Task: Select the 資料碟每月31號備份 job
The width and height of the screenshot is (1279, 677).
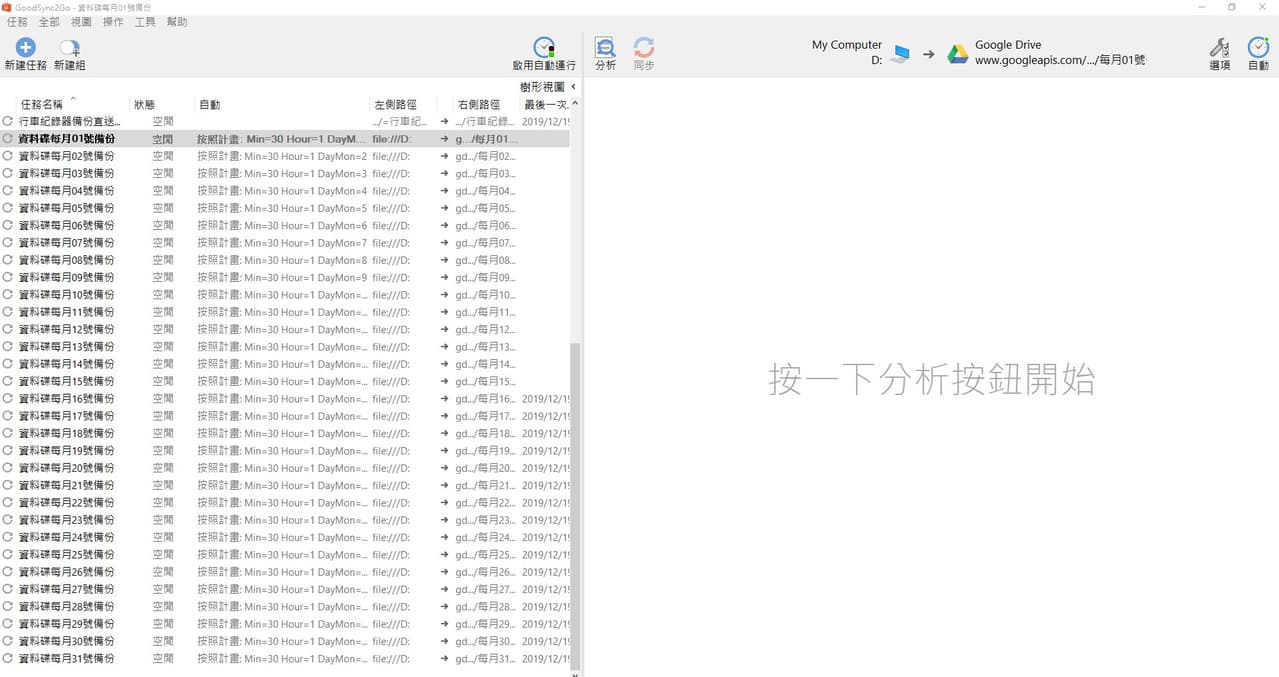Action: (67, 658)
